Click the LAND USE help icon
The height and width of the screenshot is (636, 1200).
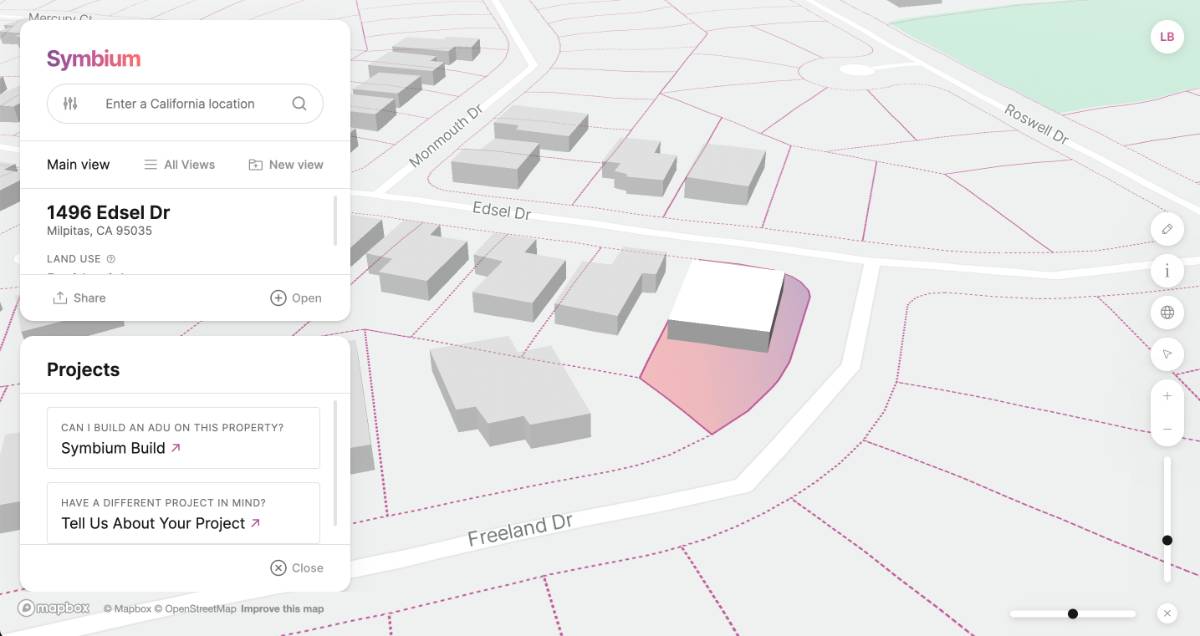click(x=110, y=258)
